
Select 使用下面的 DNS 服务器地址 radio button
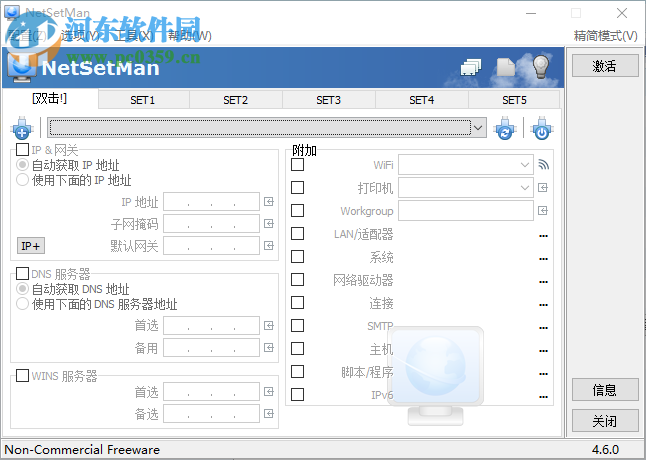coord(22,304)
